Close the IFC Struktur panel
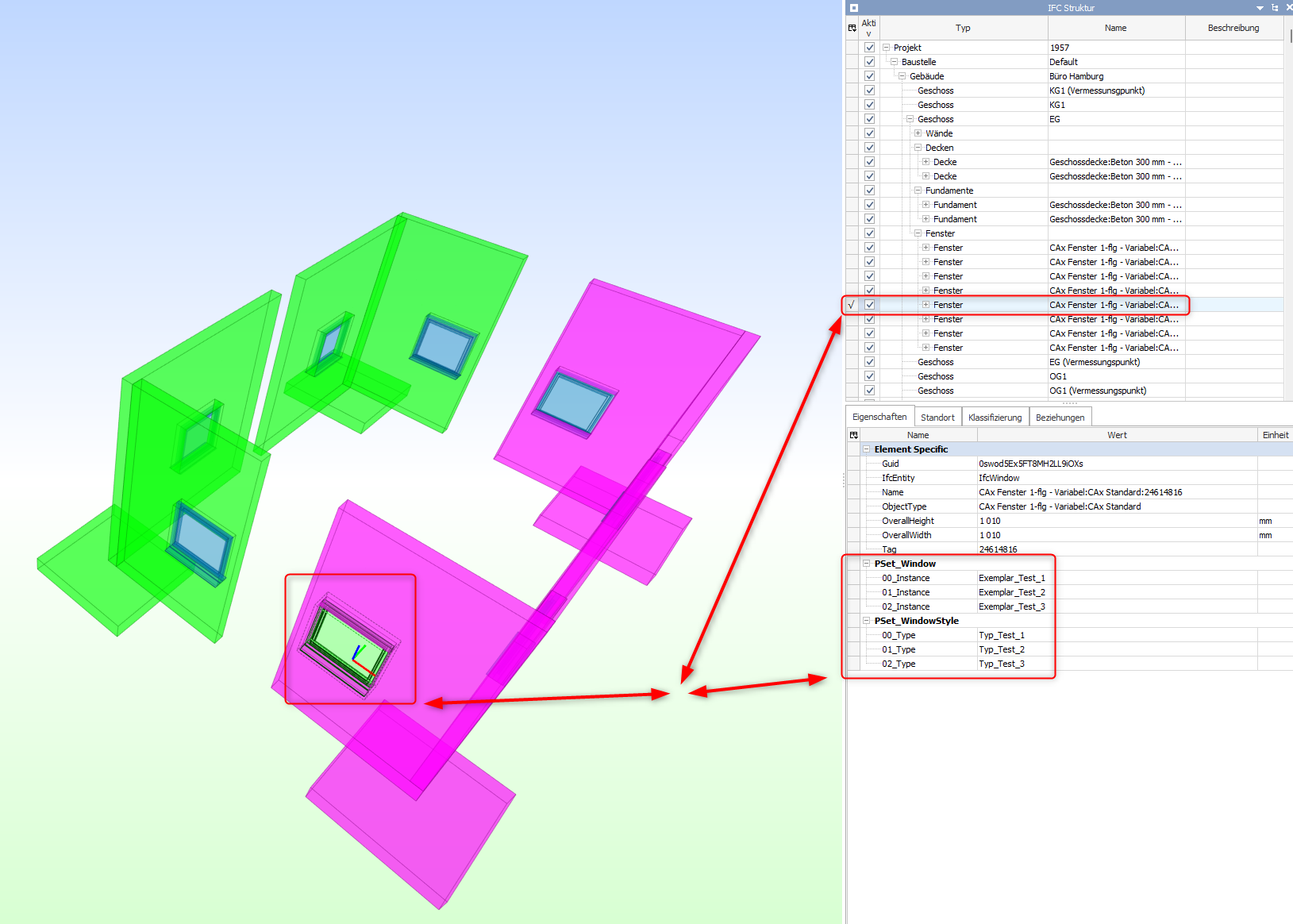This screenshot has width=1293, height=924. pos(1288,8)
